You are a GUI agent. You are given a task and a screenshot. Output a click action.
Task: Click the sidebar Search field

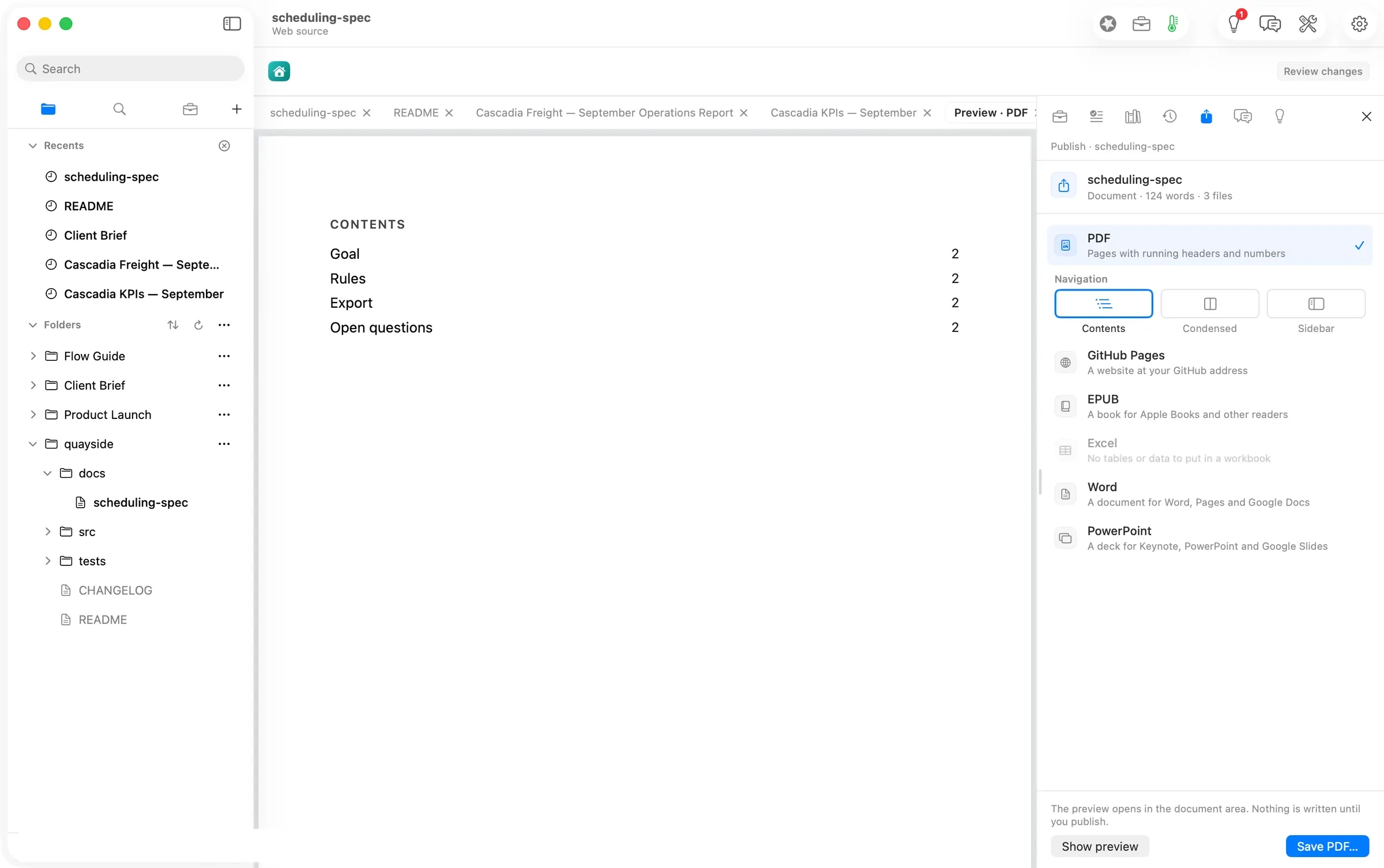(130, 69)
